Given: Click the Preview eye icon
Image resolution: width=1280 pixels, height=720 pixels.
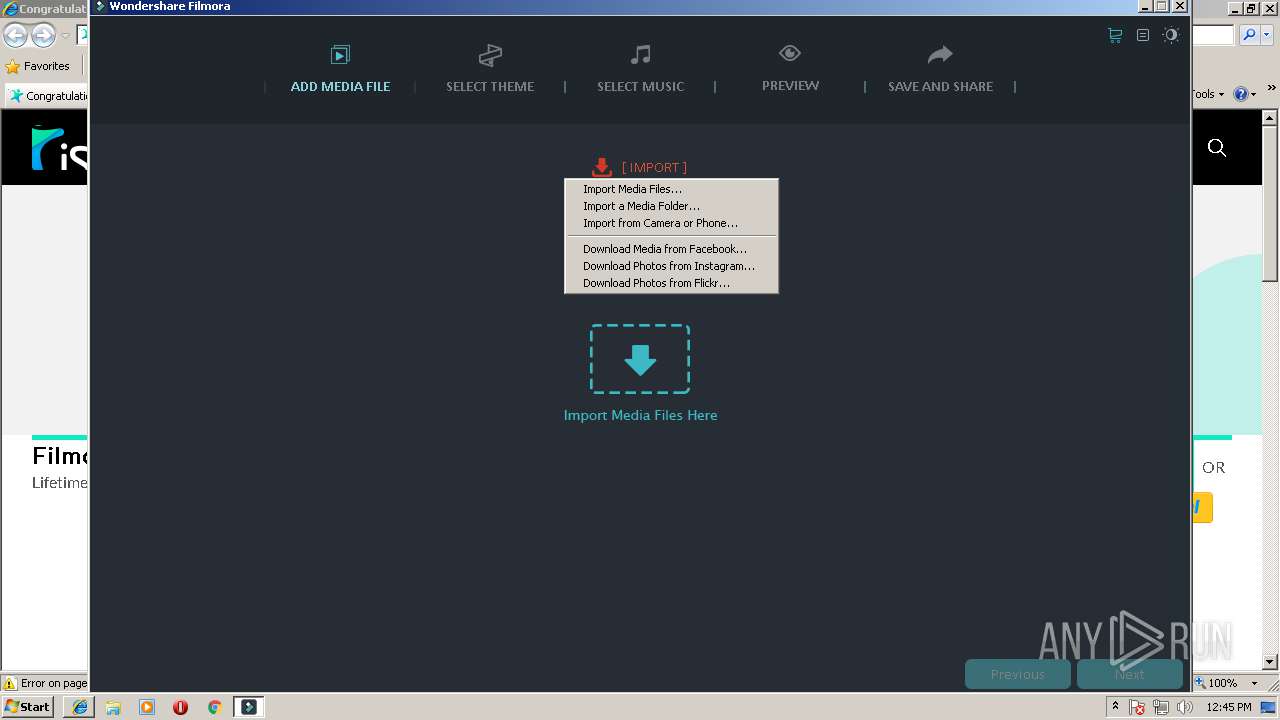Looking at the screenshot, I should tap(790, 53).
